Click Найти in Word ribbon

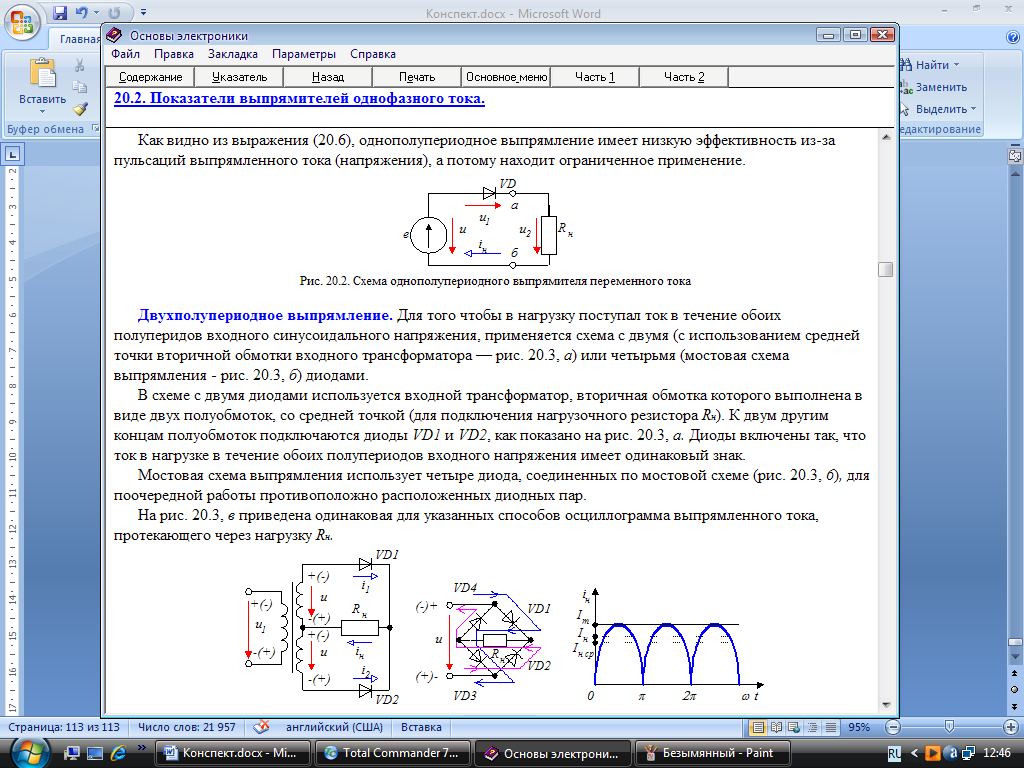point(932,65)
